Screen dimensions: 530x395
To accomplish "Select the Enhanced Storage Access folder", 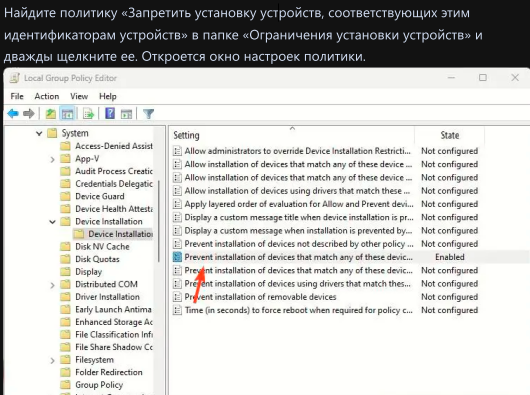I will pos(106,322).
